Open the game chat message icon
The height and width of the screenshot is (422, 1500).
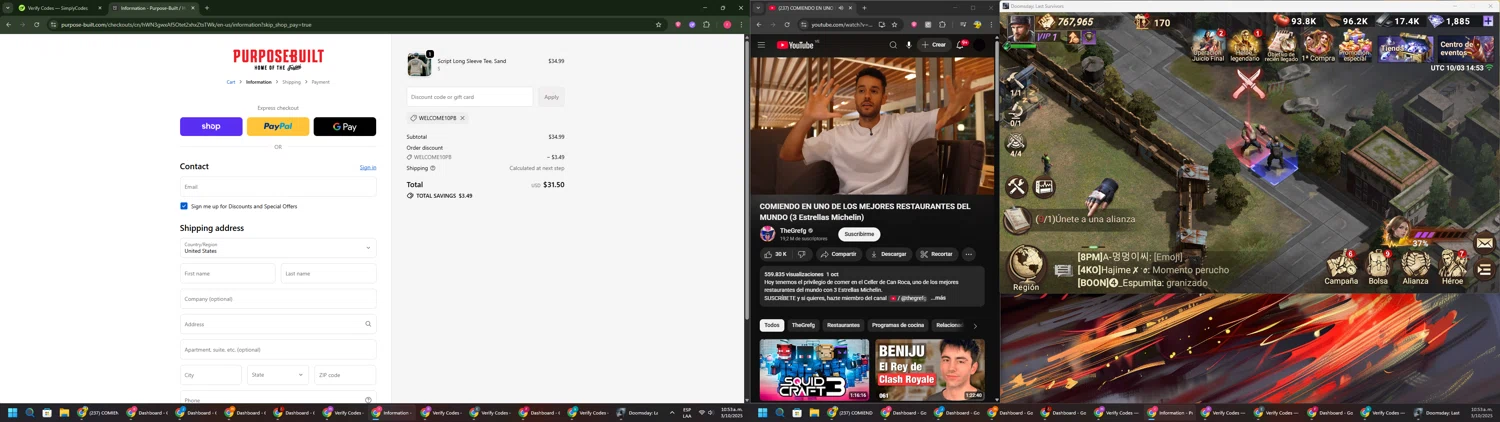1062,270
